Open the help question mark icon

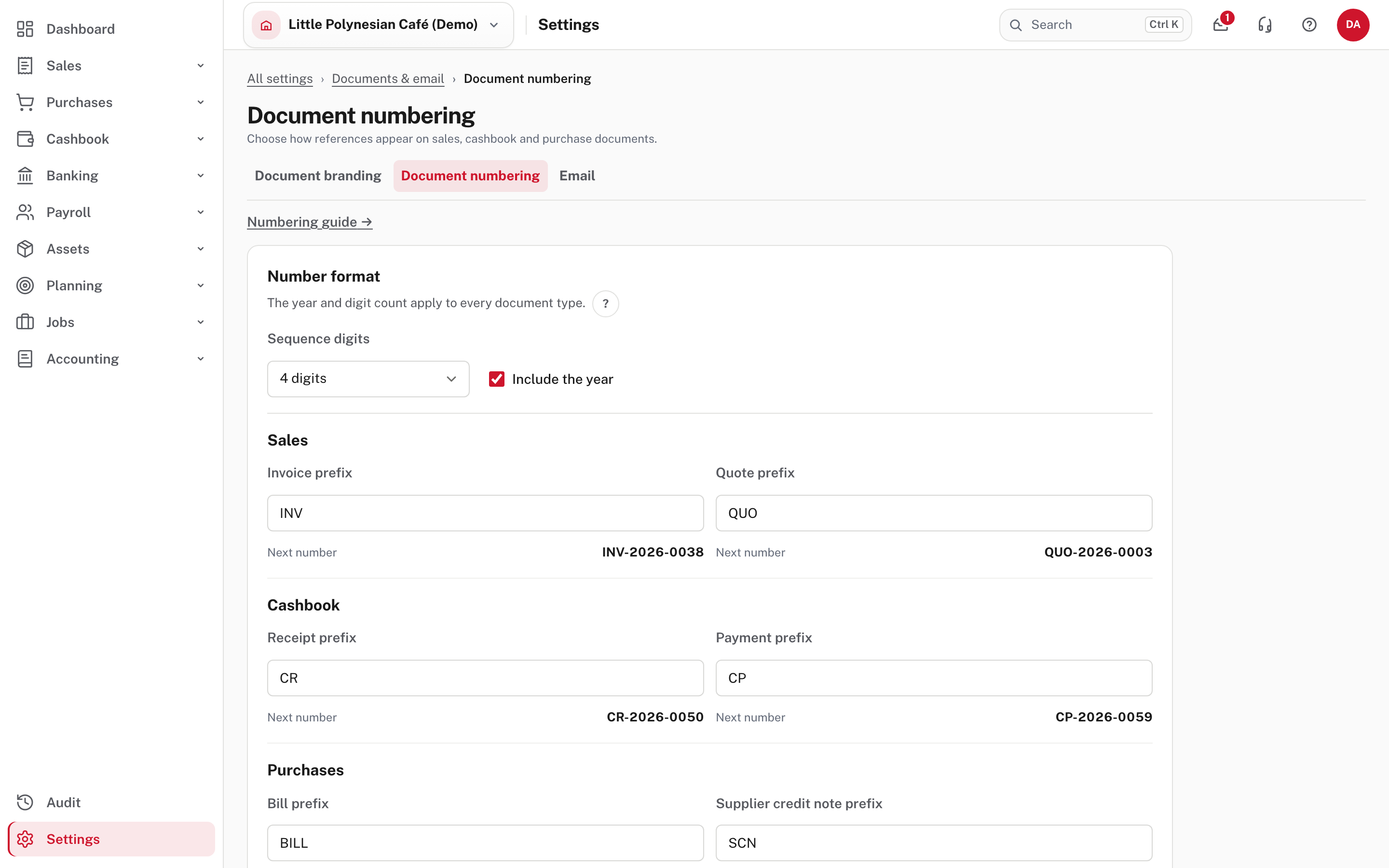[1309, 25]
